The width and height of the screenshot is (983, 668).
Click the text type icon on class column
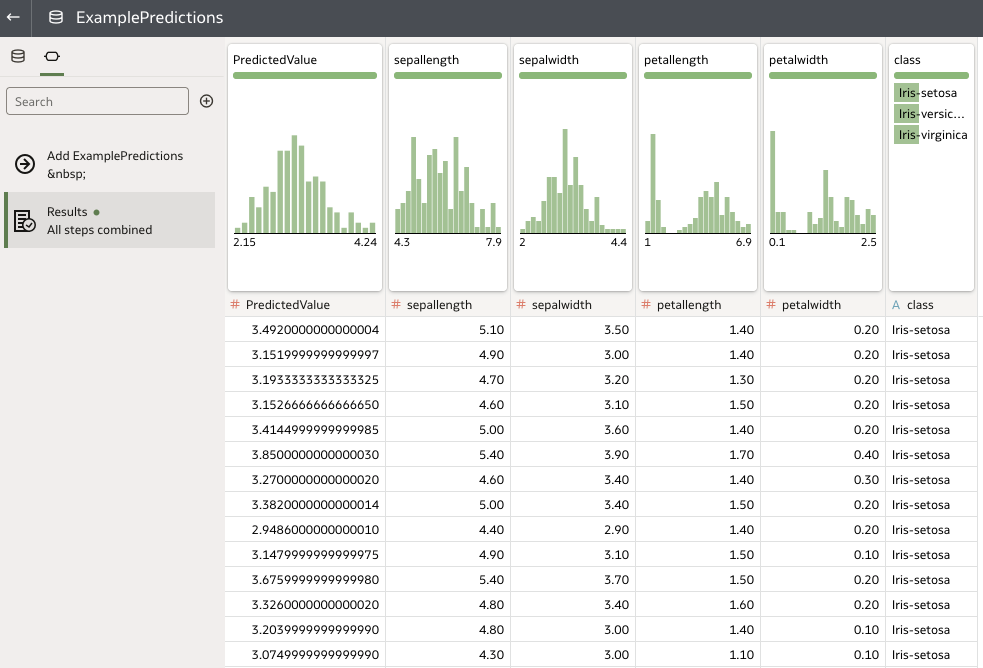pos(898,305)
